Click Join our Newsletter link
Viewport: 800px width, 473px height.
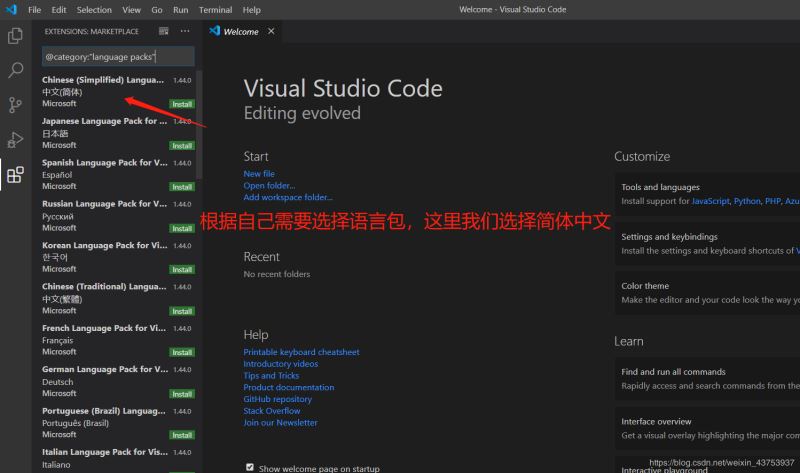click(280, 422)
